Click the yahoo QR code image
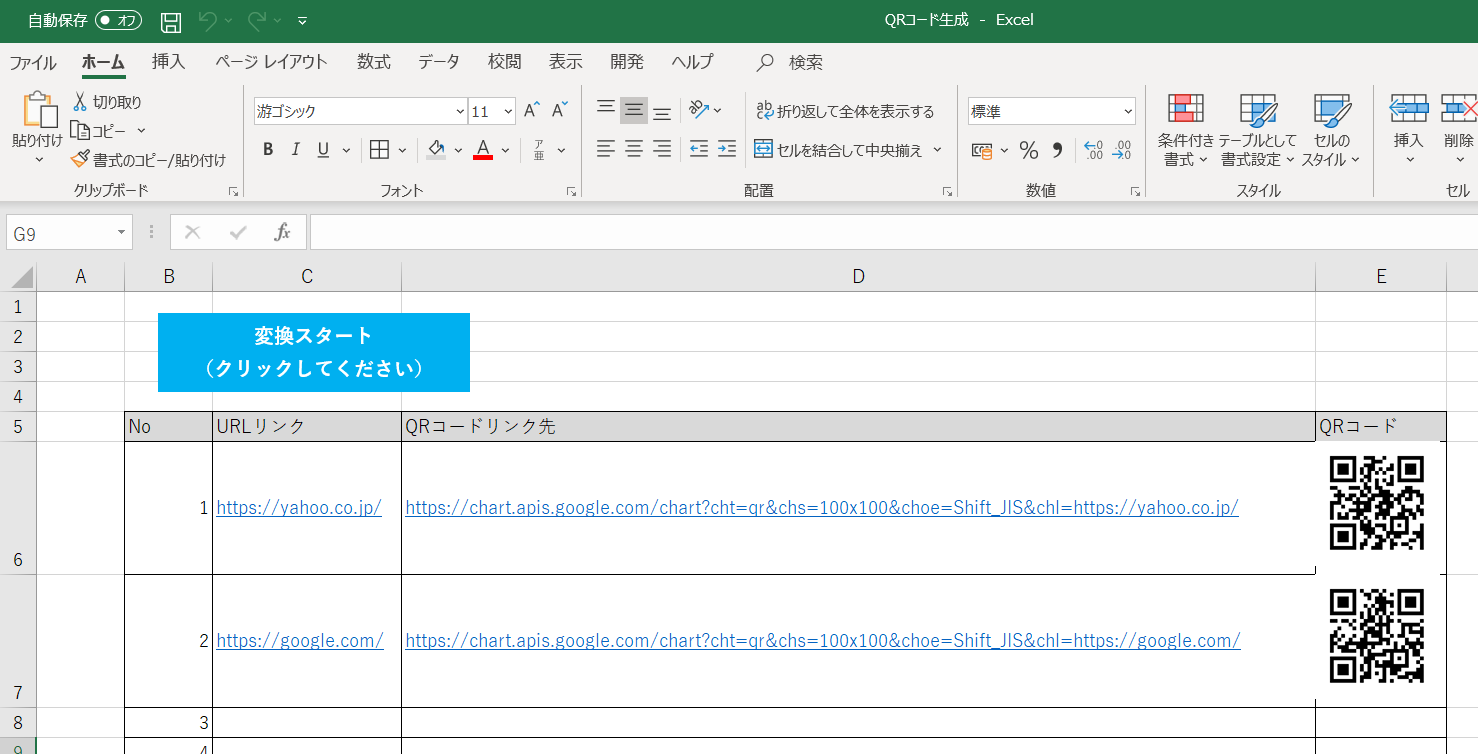The image size is (1478, 754). (1377, 503)
